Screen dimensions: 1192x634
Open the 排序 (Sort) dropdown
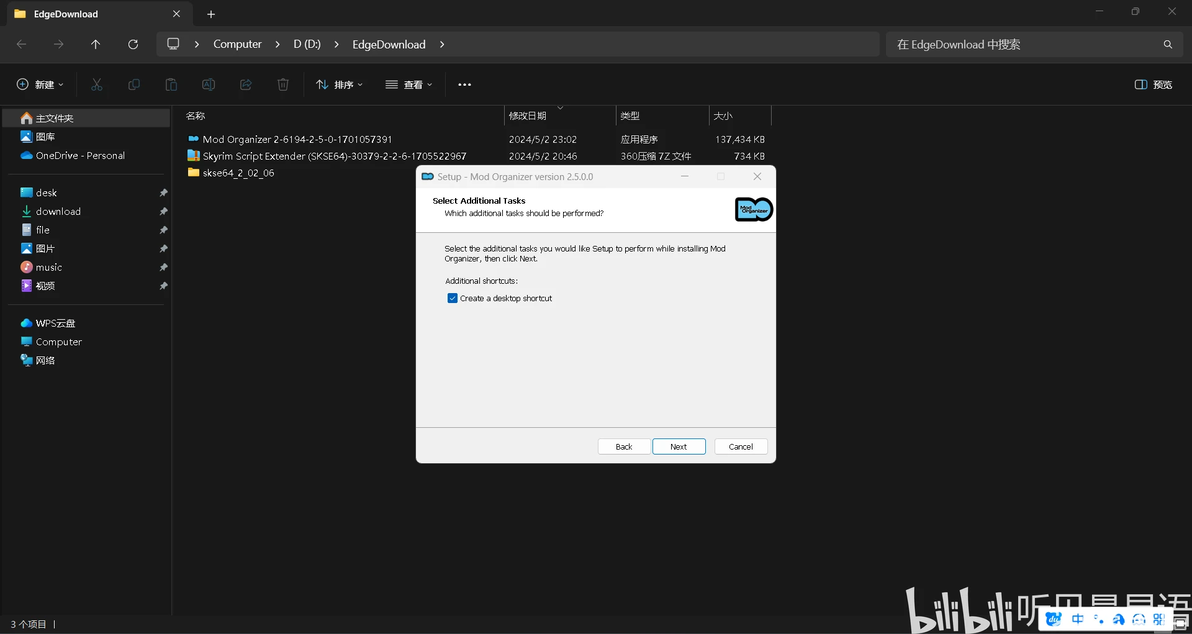coord(339,84)
